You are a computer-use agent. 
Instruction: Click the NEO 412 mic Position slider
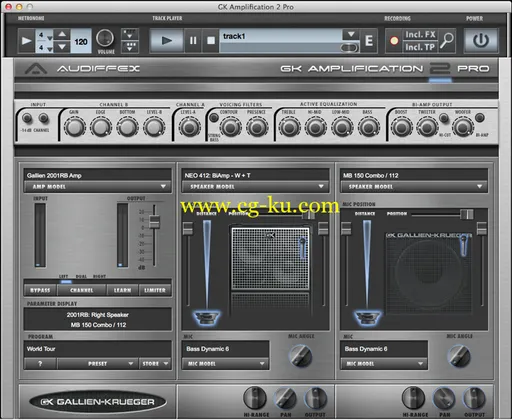coord(309,215)
